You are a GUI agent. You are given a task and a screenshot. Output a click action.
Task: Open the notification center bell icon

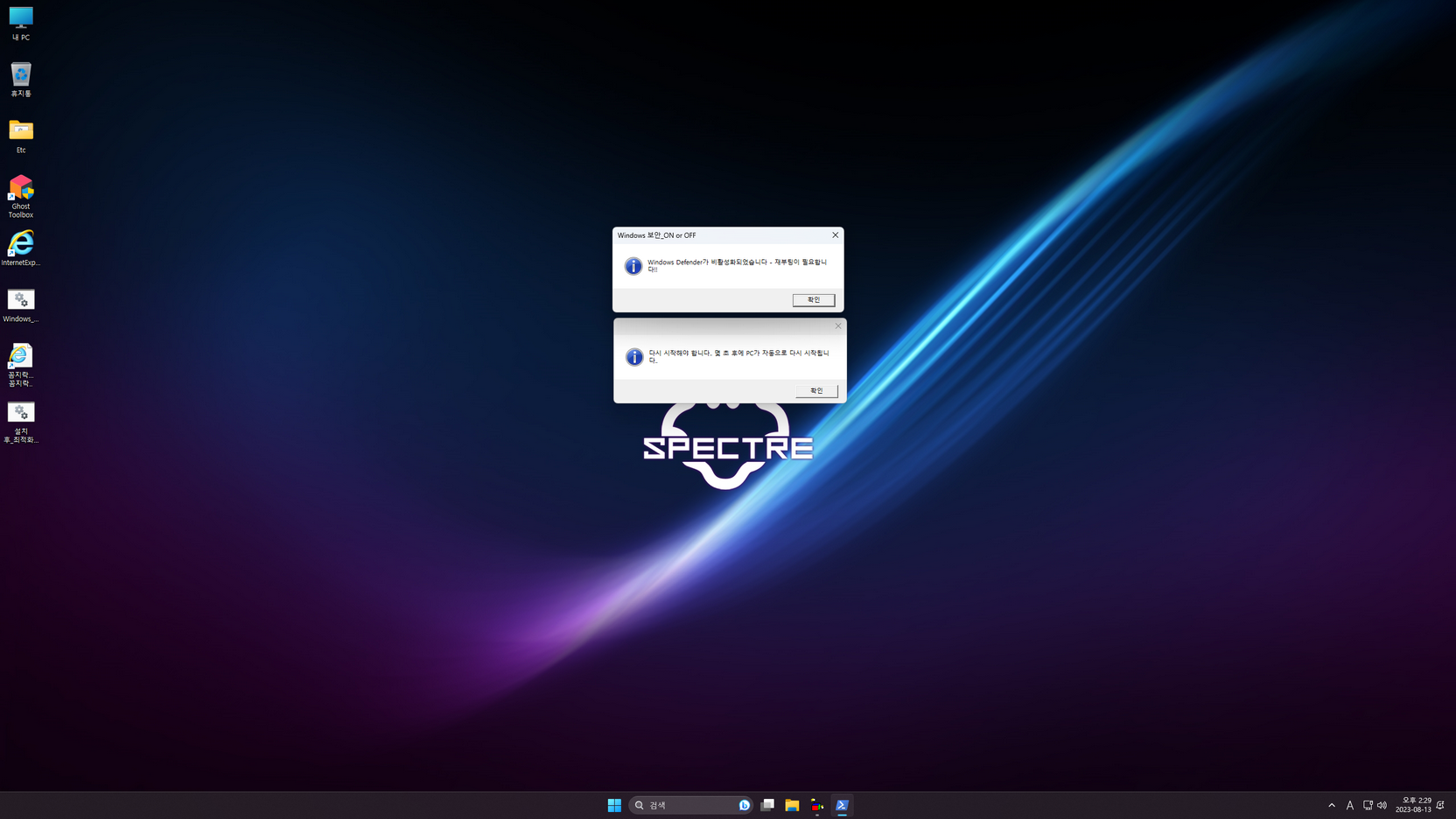pos(1441,805)
